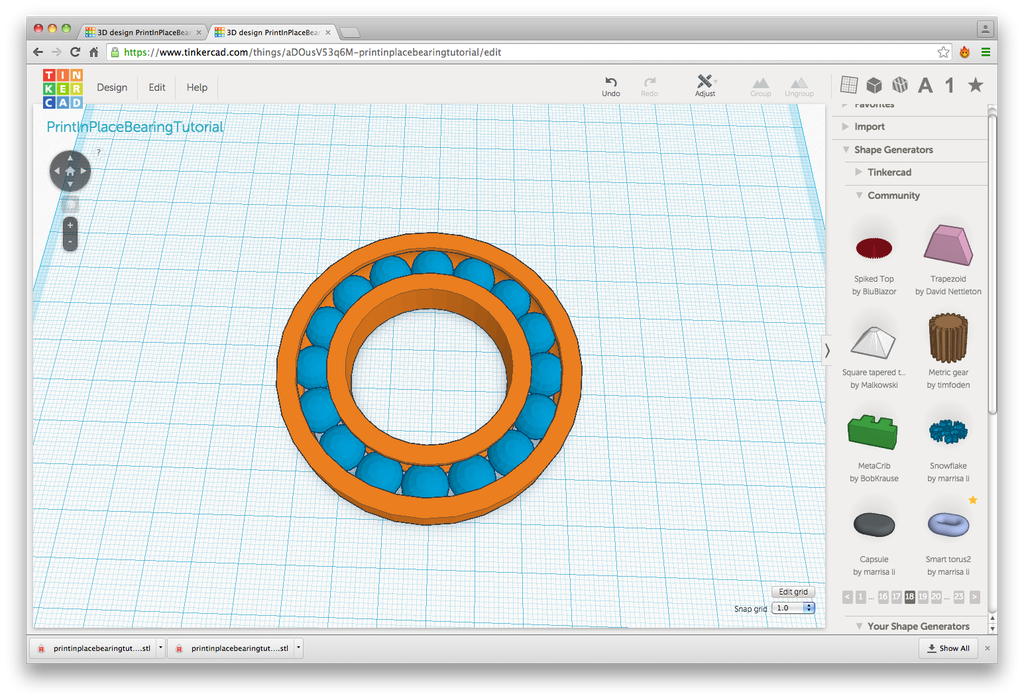Open the Chrome hamburger menu
Viewport: 1024px width, 700px height.
(985, 52)
